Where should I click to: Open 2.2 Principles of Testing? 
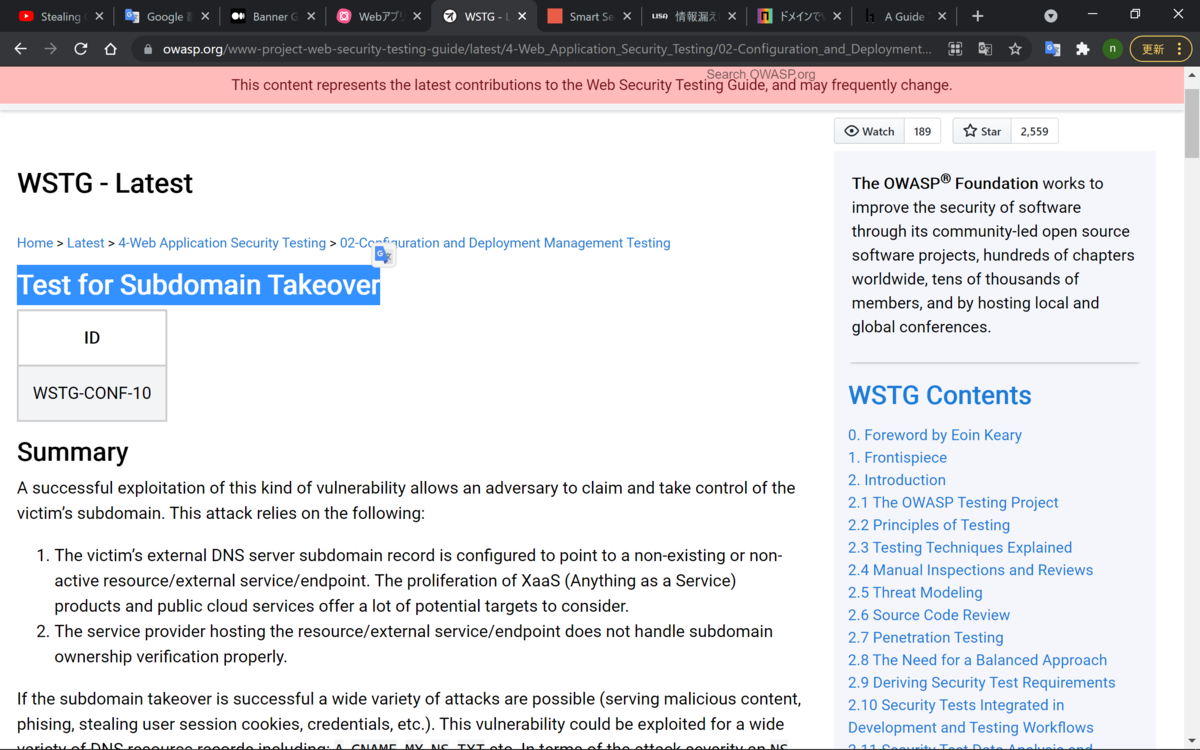(929, 525)
